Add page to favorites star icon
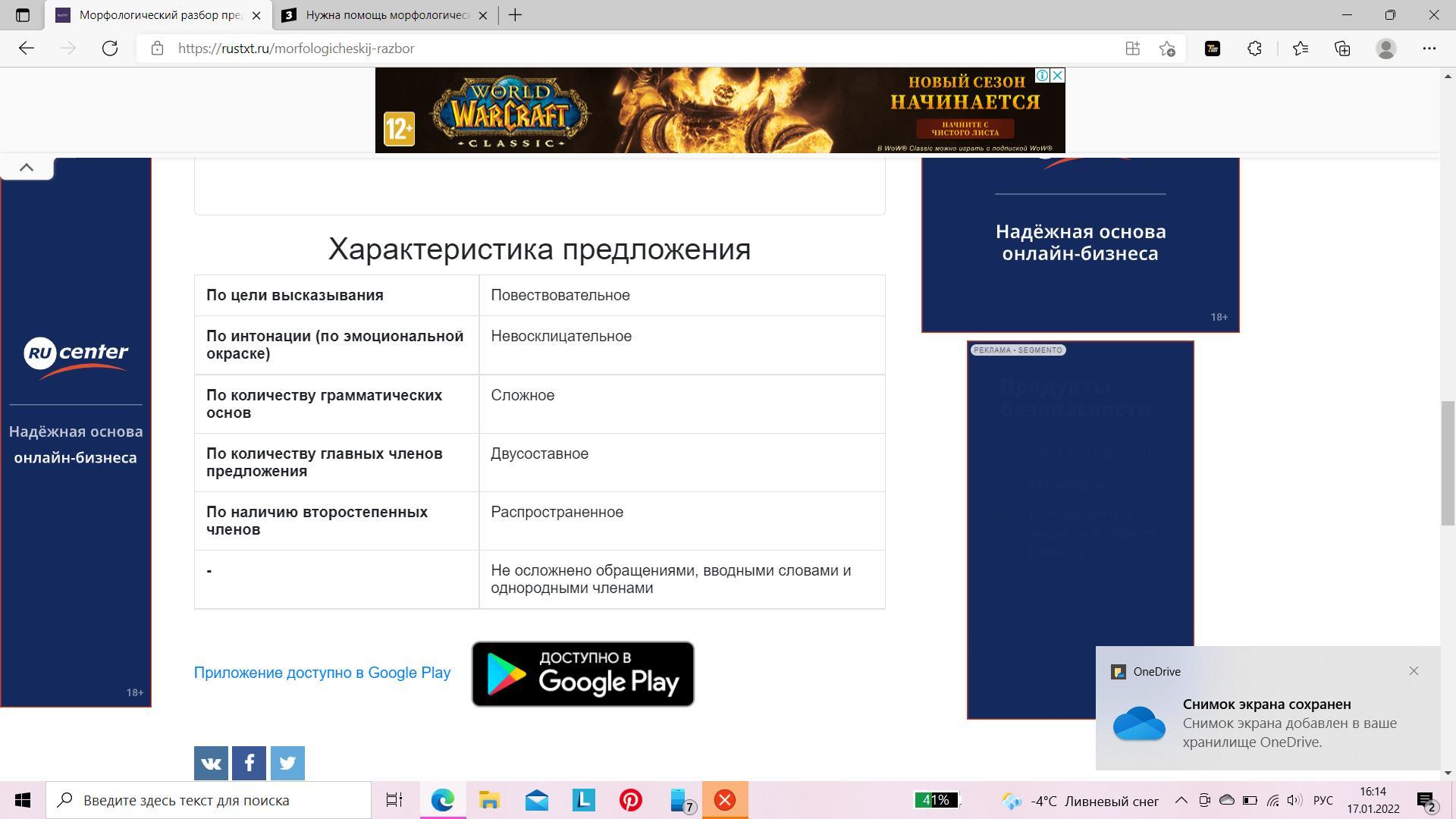 1167,49
